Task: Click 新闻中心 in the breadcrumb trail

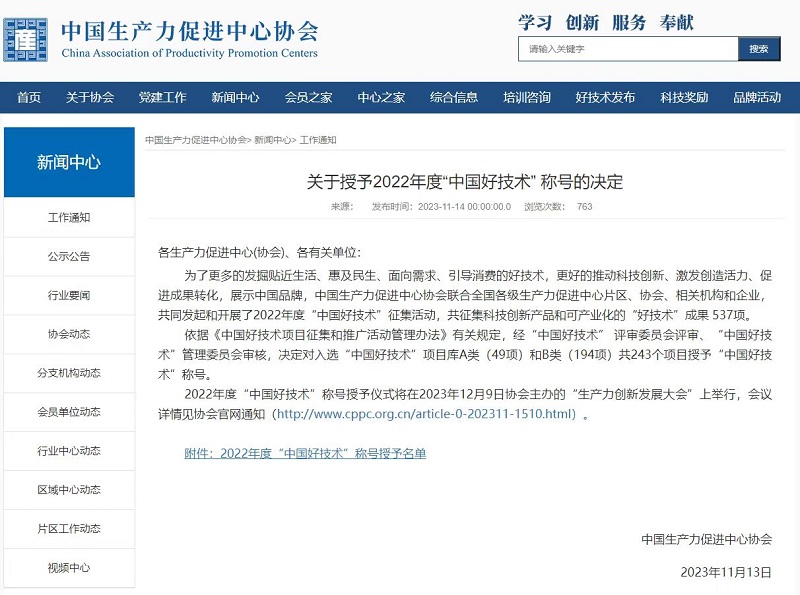Action: [x=273, y=140]
